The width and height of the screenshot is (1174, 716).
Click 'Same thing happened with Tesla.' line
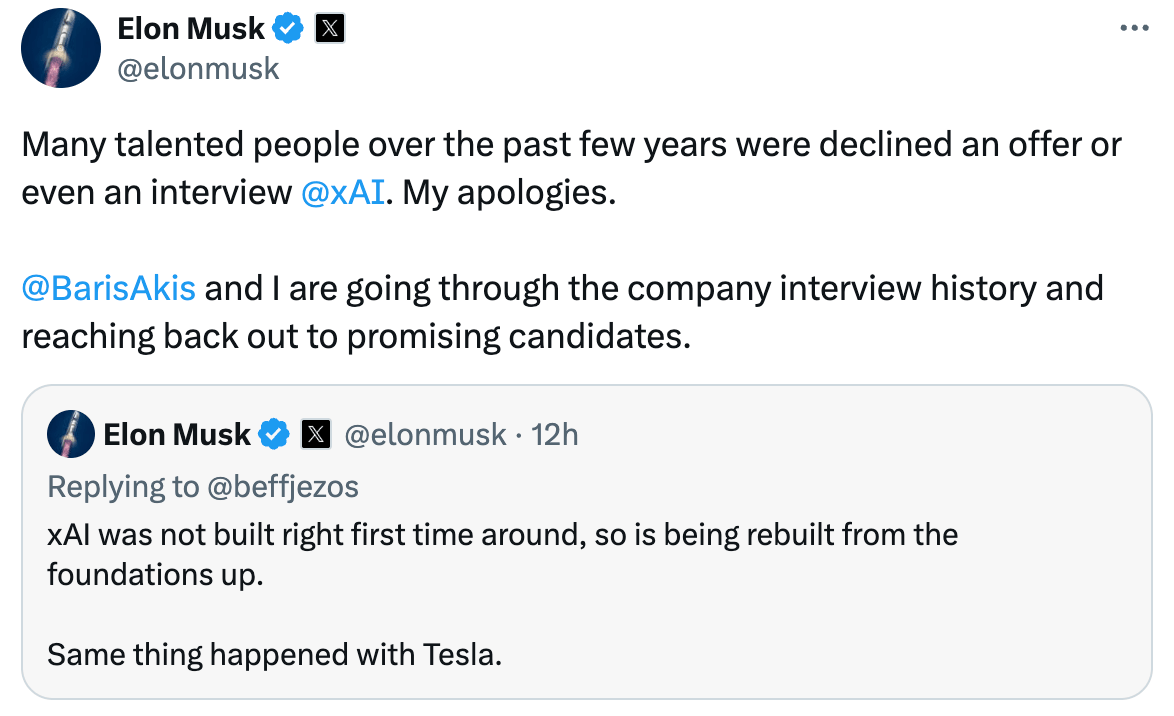click(x=275, y=655)
